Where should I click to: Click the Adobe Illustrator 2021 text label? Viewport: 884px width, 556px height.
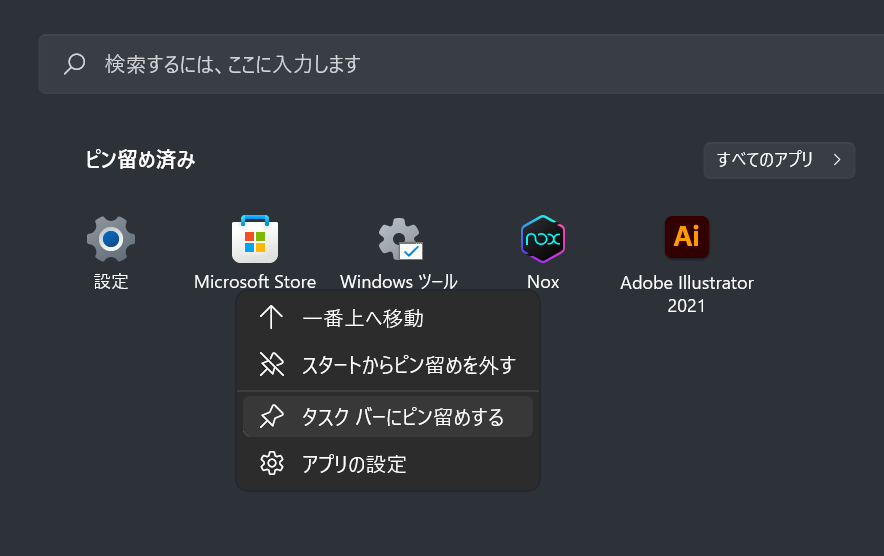(687, 294)
